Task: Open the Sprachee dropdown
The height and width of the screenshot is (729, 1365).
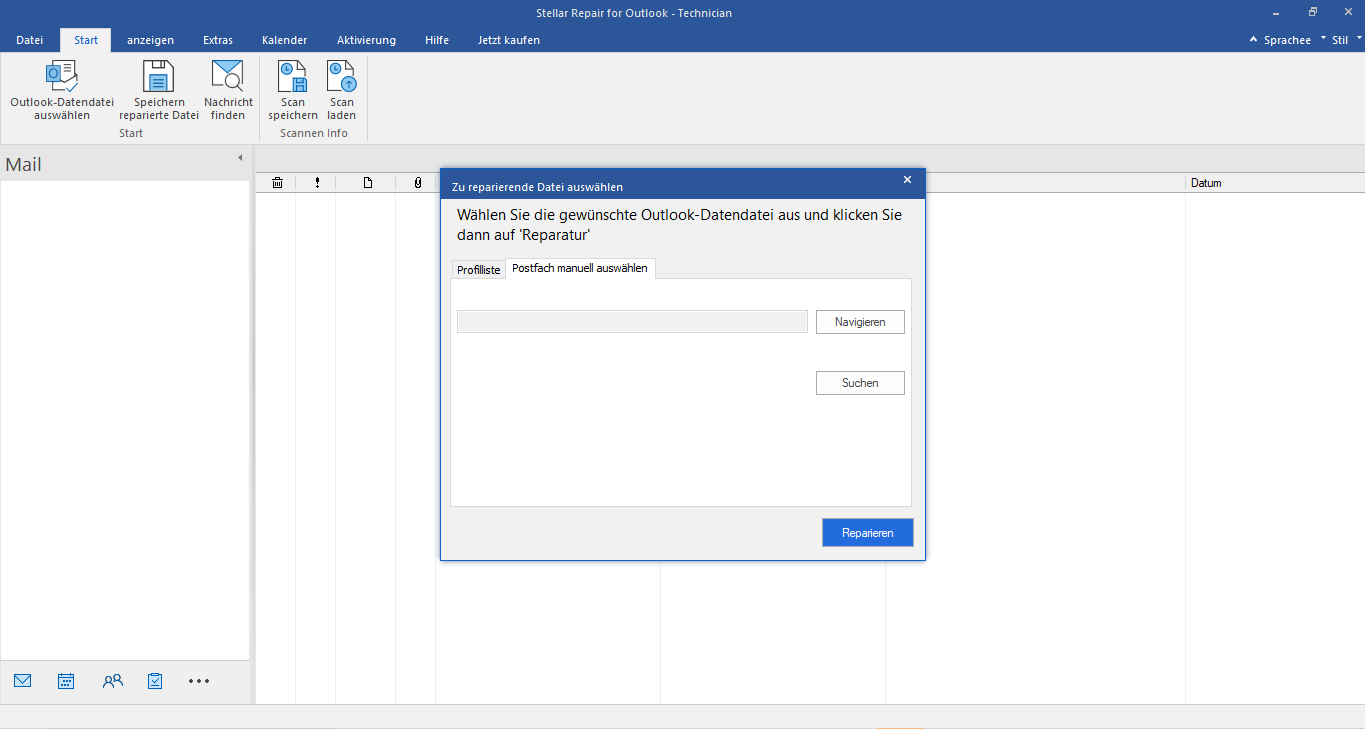Action: [1285, 40]
